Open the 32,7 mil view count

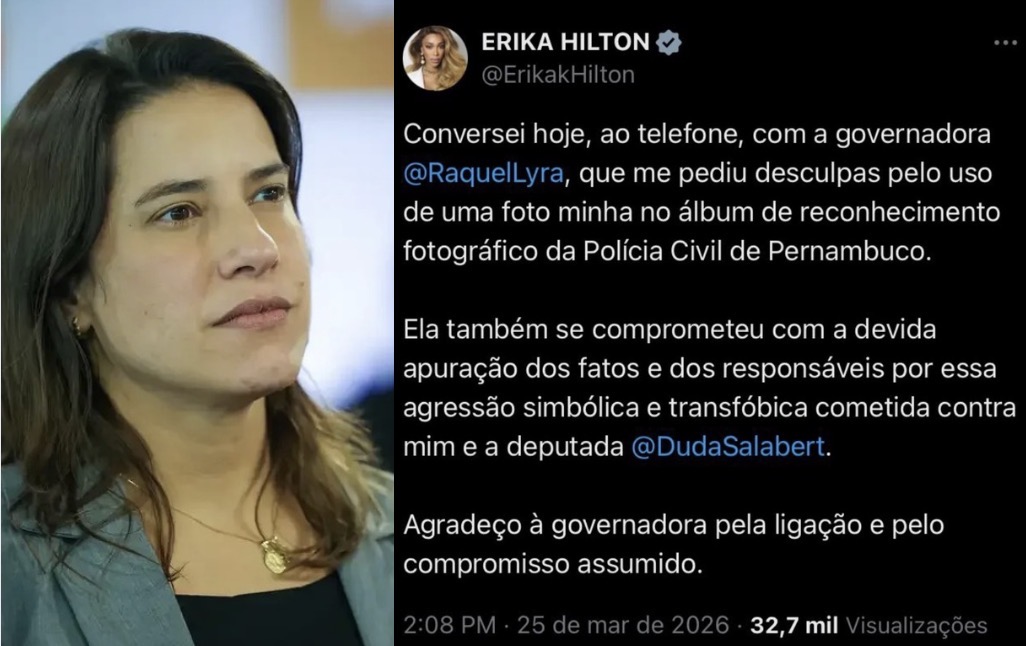[x=794, y=625]
